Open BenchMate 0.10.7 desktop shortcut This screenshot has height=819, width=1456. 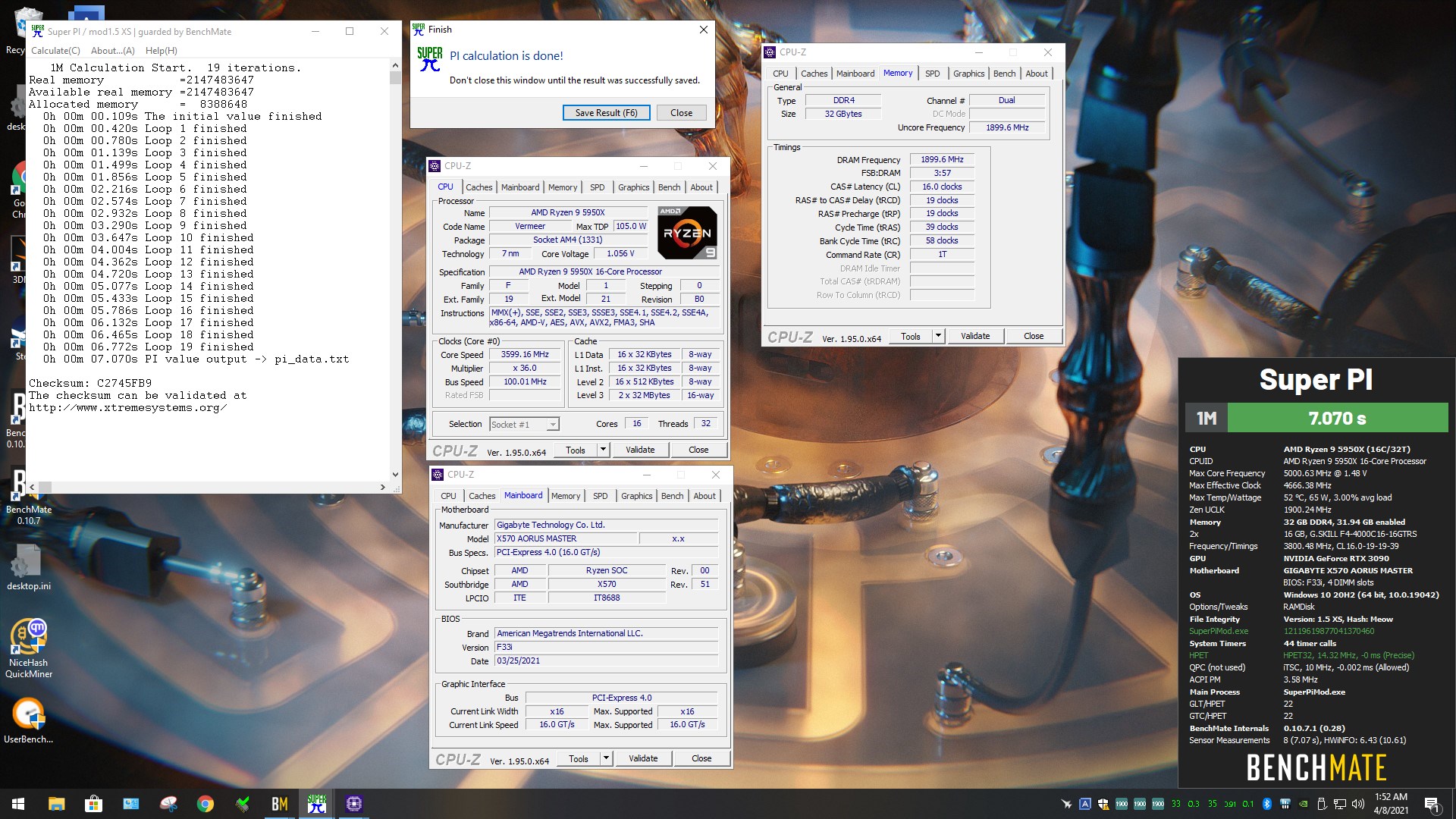click(x=29, y=497)
